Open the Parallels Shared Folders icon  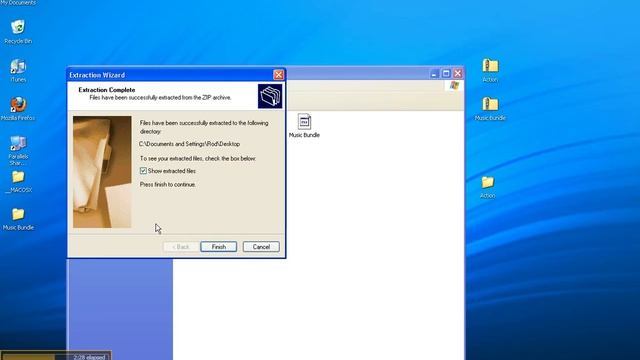18,150
